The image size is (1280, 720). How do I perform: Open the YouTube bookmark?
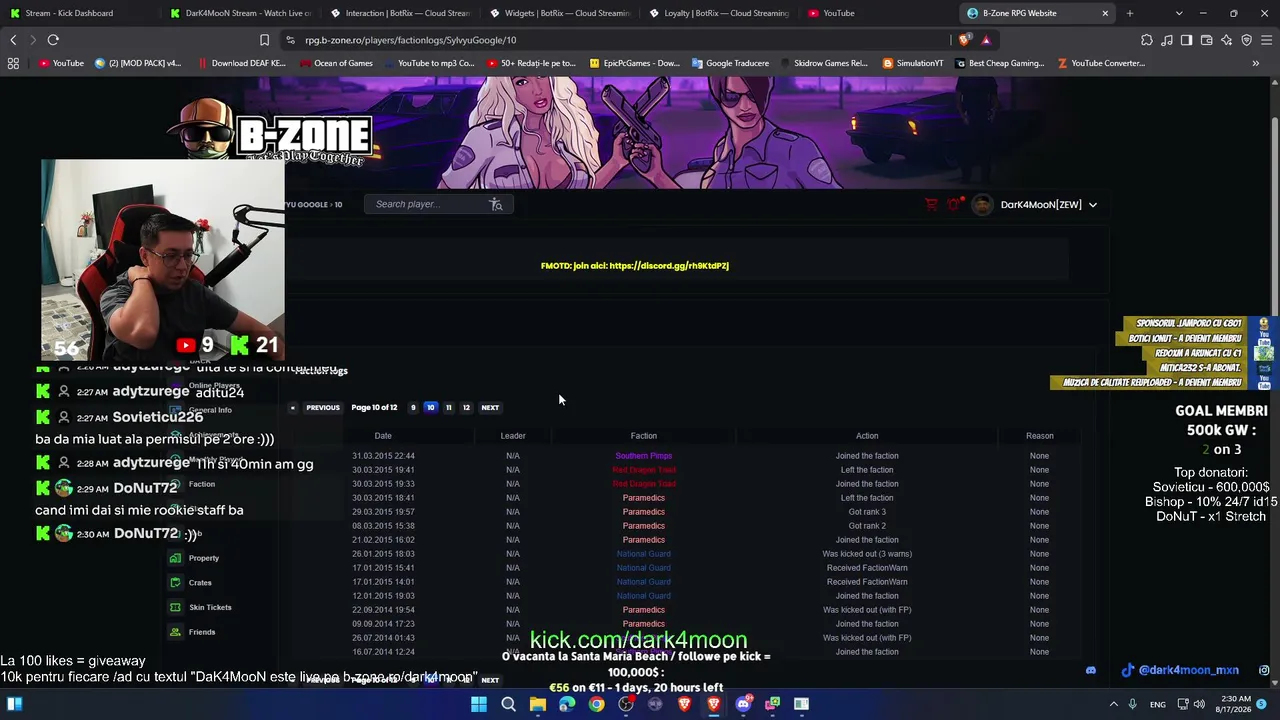(x=61, y=63)
